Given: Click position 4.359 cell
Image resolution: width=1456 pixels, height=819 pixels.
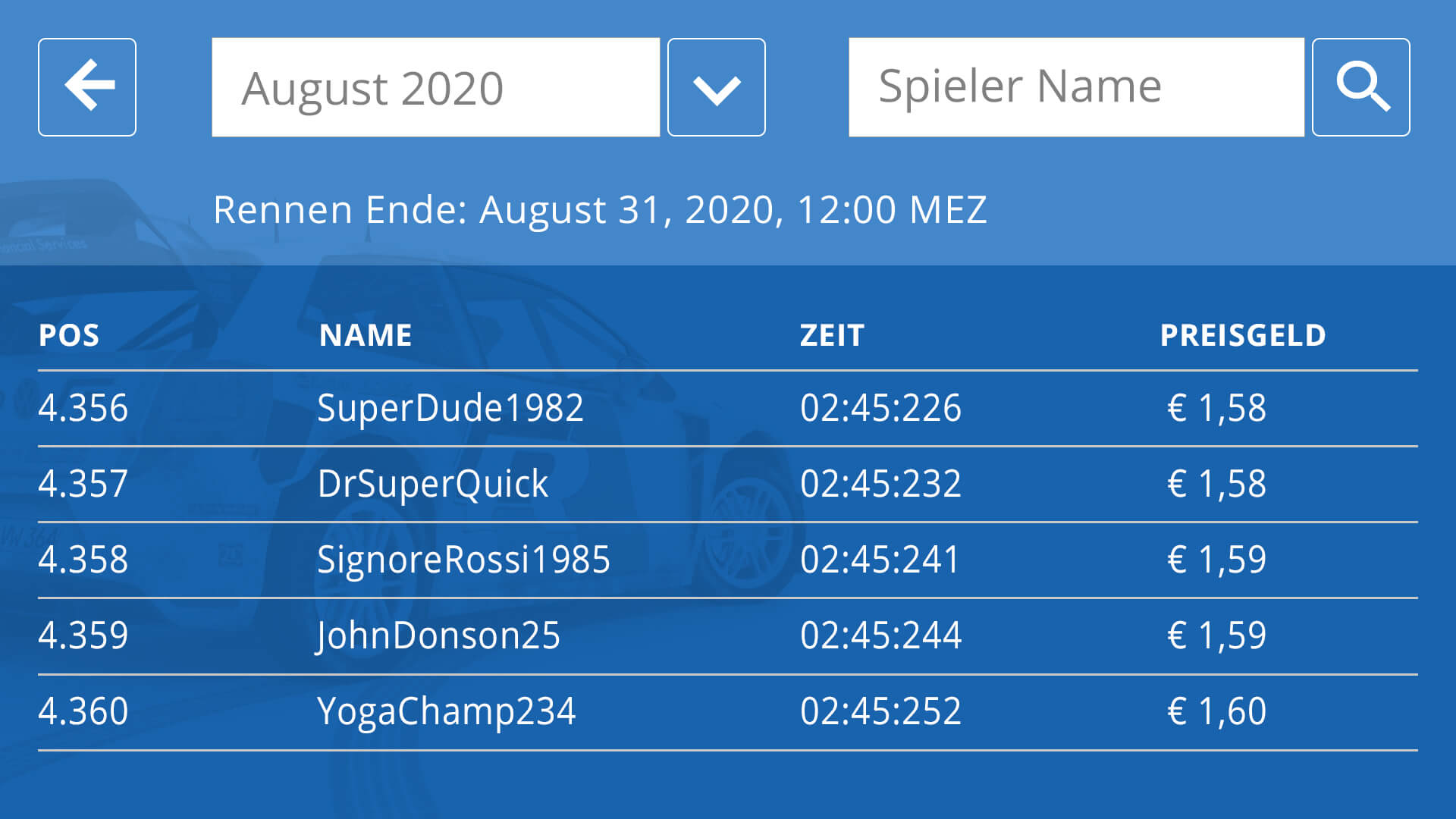Looking at the screenshot, I should [x=83, y=635].
